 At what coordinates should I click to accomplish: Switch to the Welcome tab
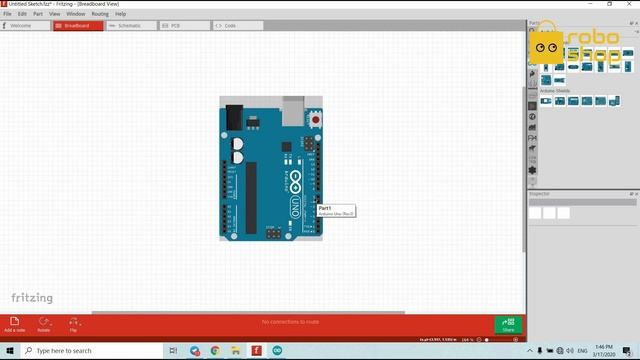25,26
